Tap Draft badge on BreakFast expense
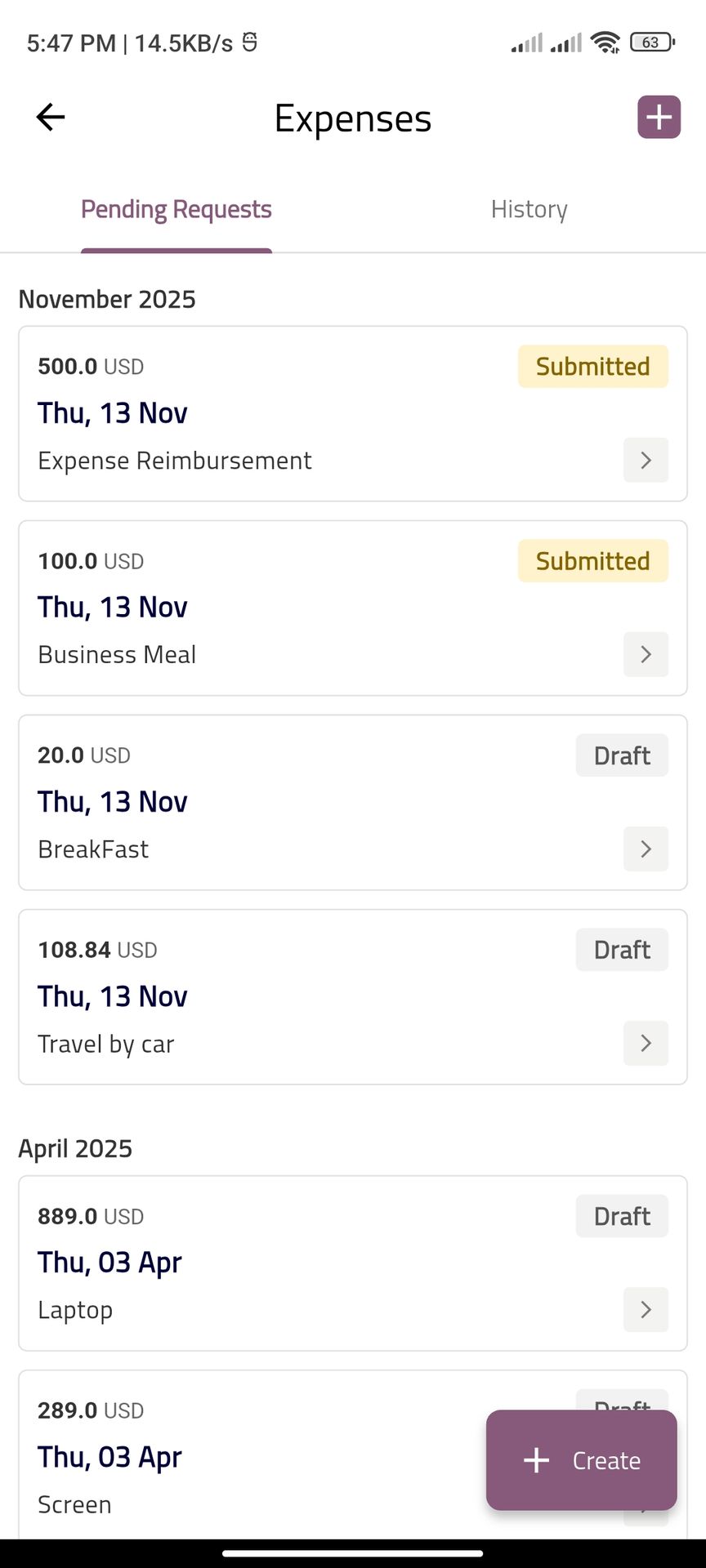 click(622, 755)
